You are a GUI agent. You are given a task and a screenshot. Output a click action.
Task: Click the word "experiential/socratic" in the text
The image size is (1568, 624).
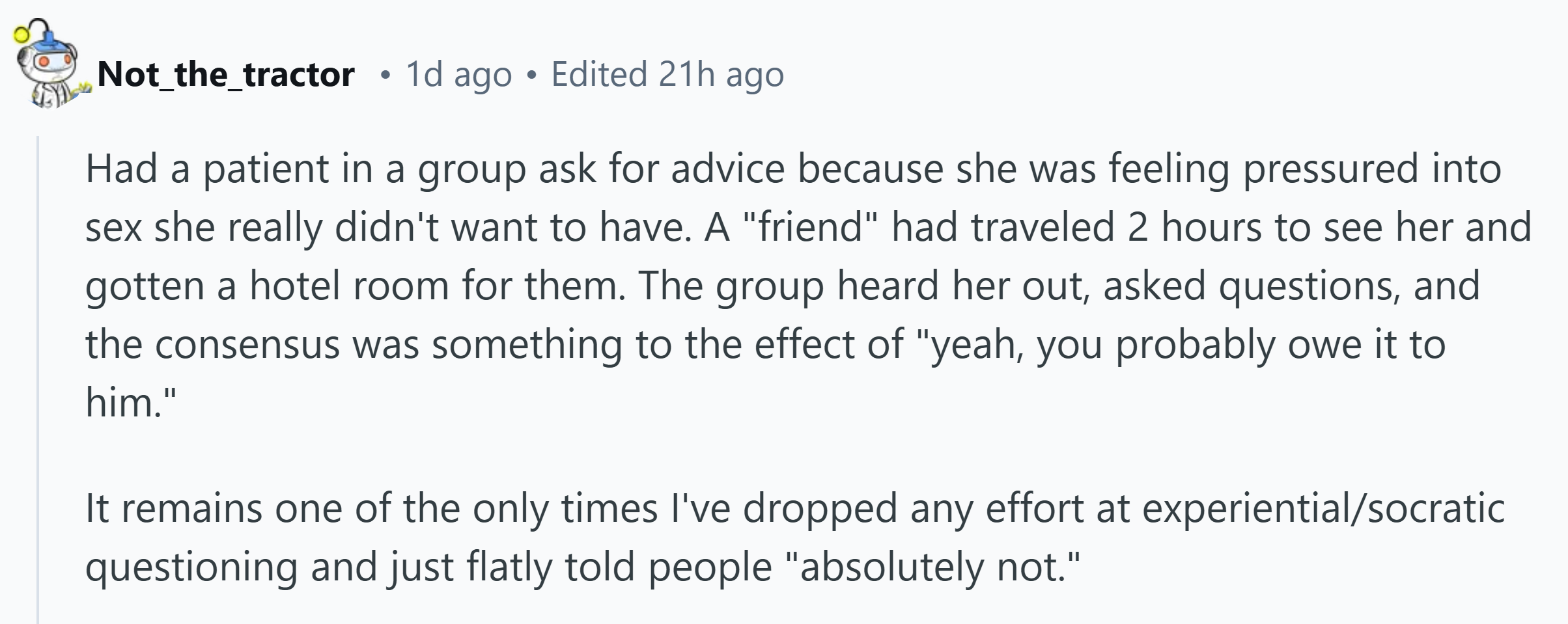pyautogui.click(x=1323, y=509)
